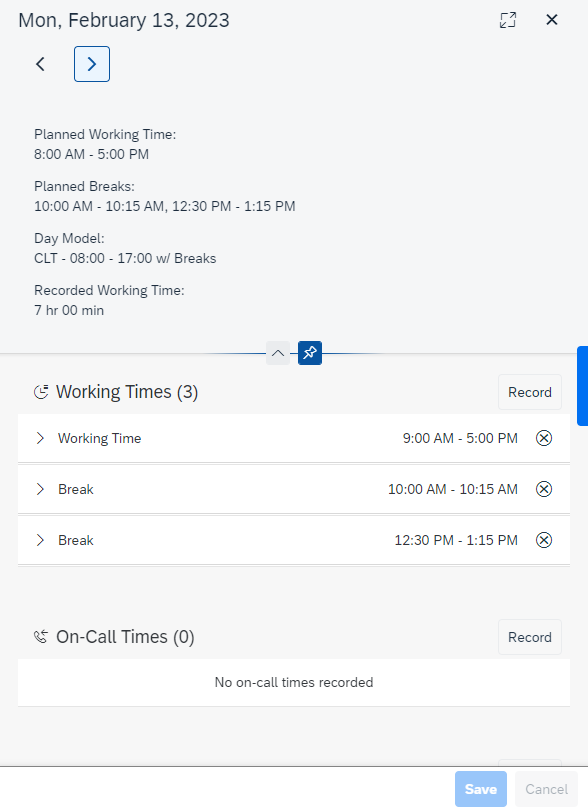Delete the 9:00 AM - 5:00 PM working time
This screenshot has height=810, width=588.
point(544,438)
